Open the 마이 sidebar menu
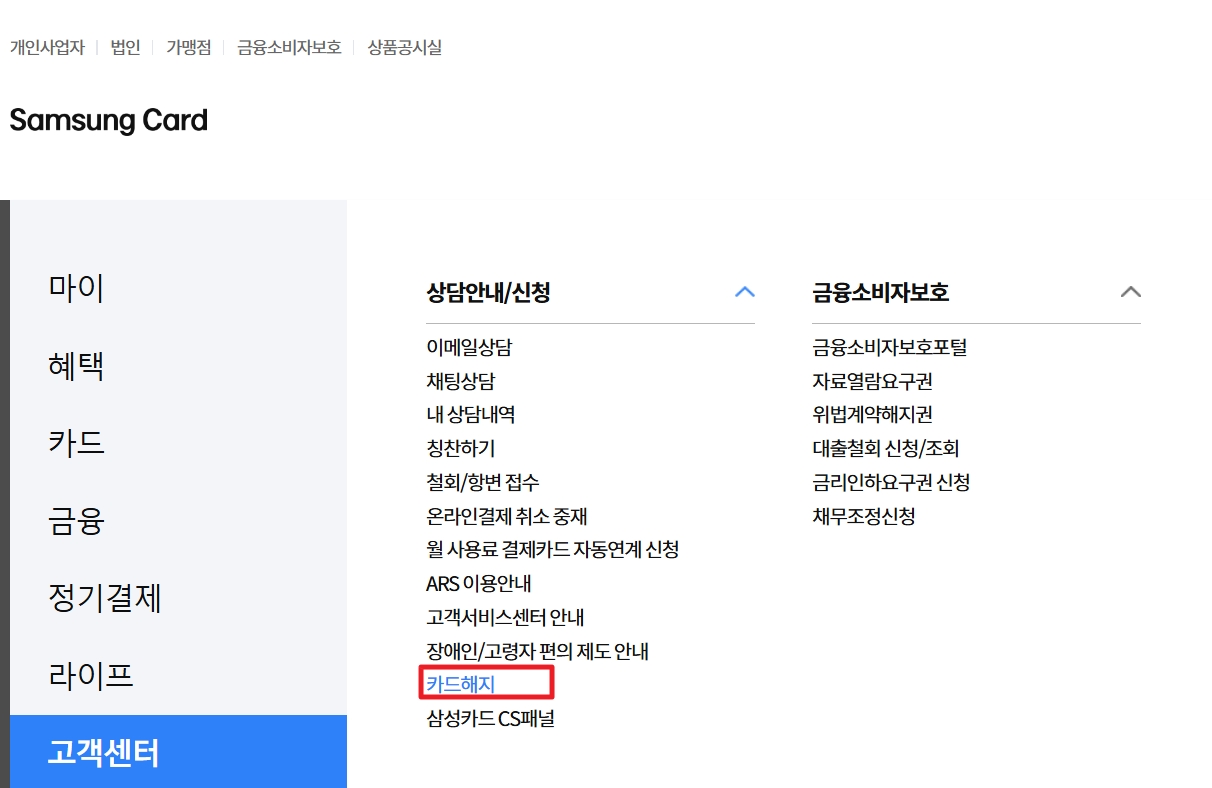The image size is (1212, 788). (73, 287)
